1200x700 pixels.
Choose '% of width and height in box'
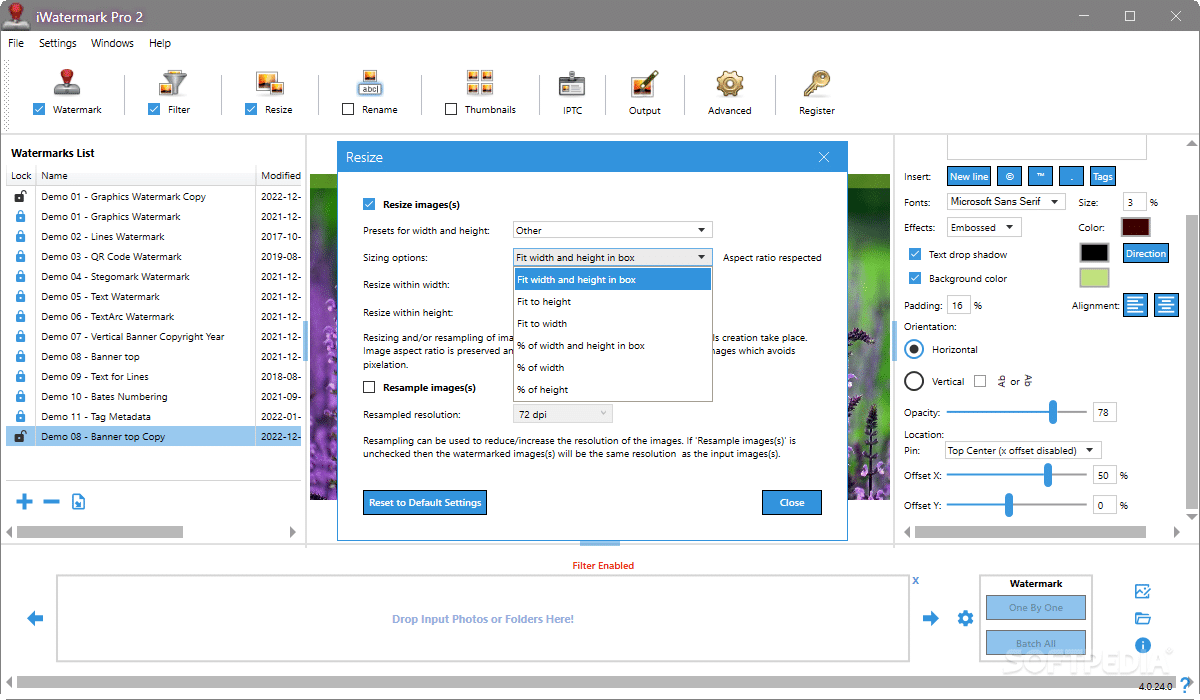612,345
